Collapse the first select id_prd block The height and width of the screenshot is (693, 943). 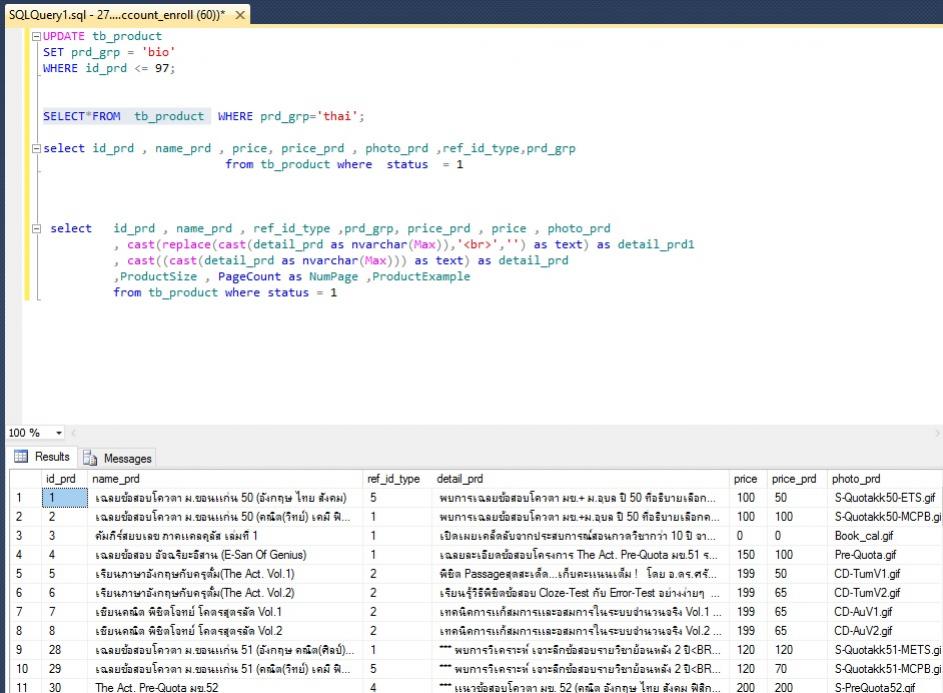tap(37, 149)
